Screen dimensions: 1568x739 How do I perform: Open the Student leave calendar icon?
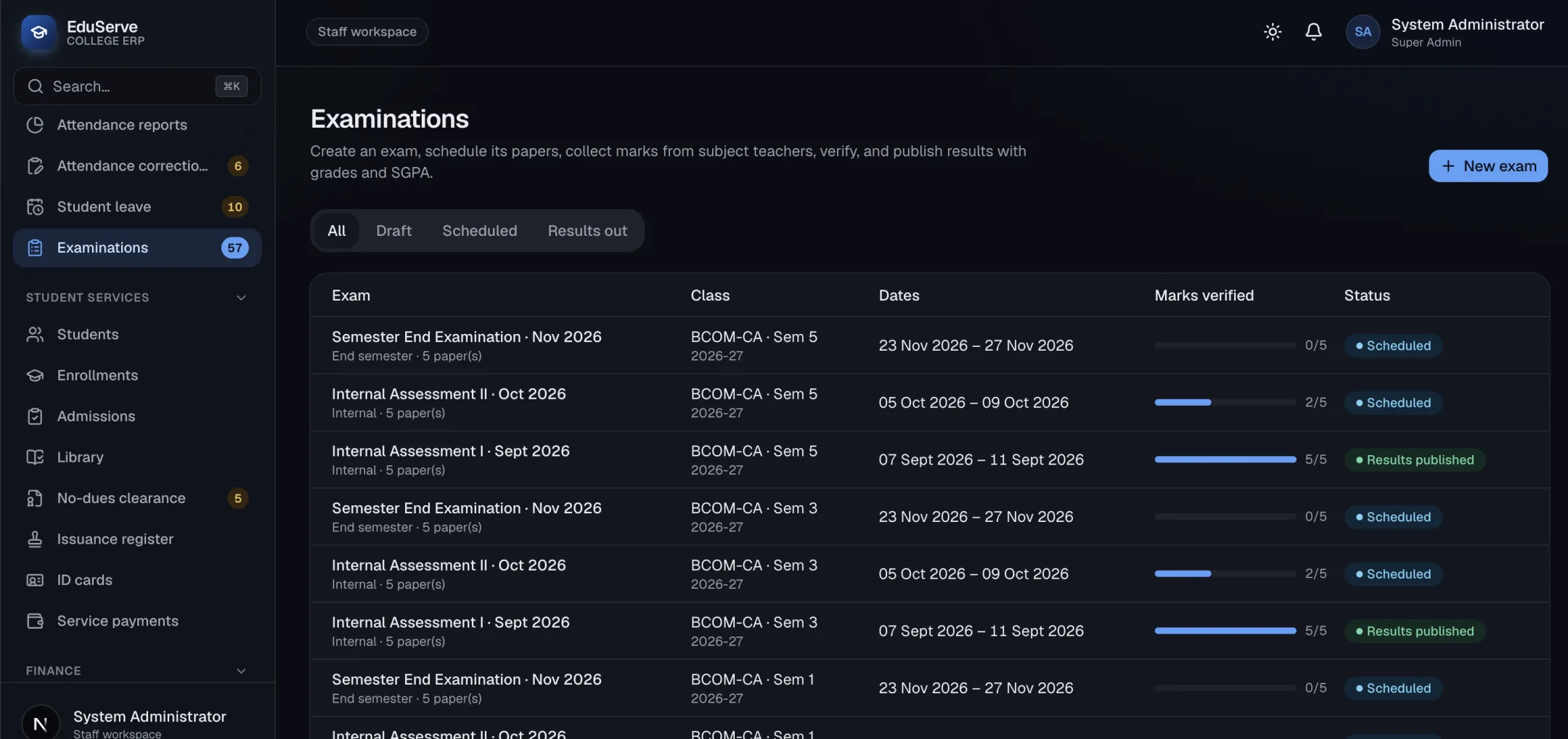point(35,207)
